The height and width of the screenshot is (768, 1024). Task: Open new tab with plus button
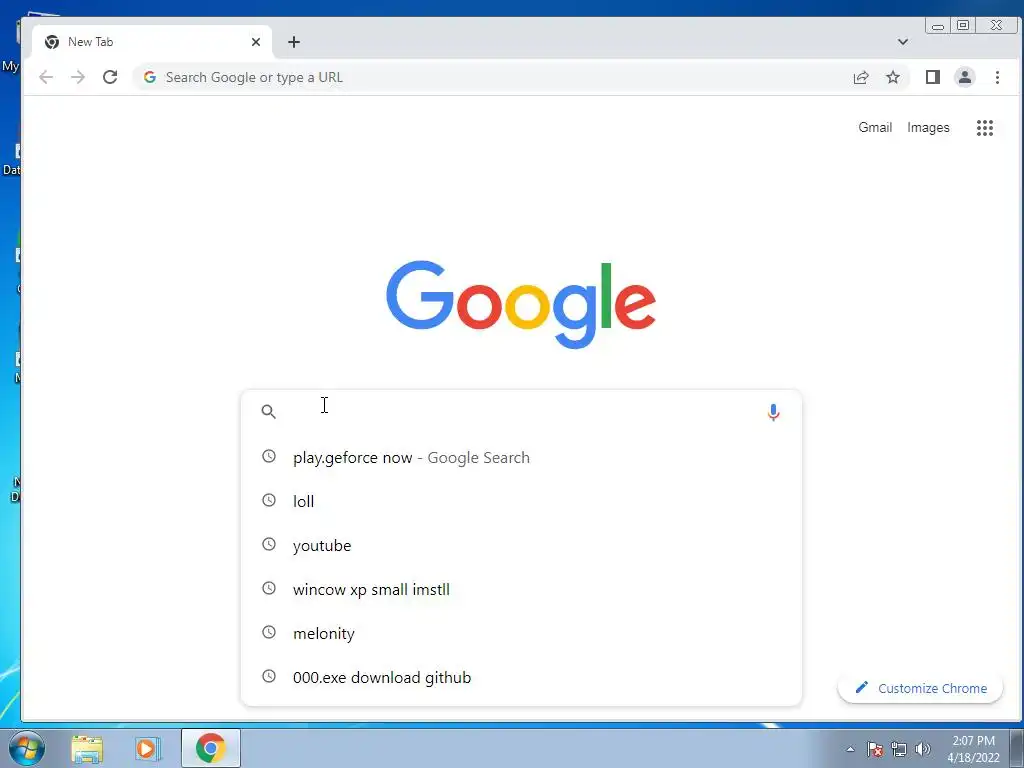click(294, 42)
